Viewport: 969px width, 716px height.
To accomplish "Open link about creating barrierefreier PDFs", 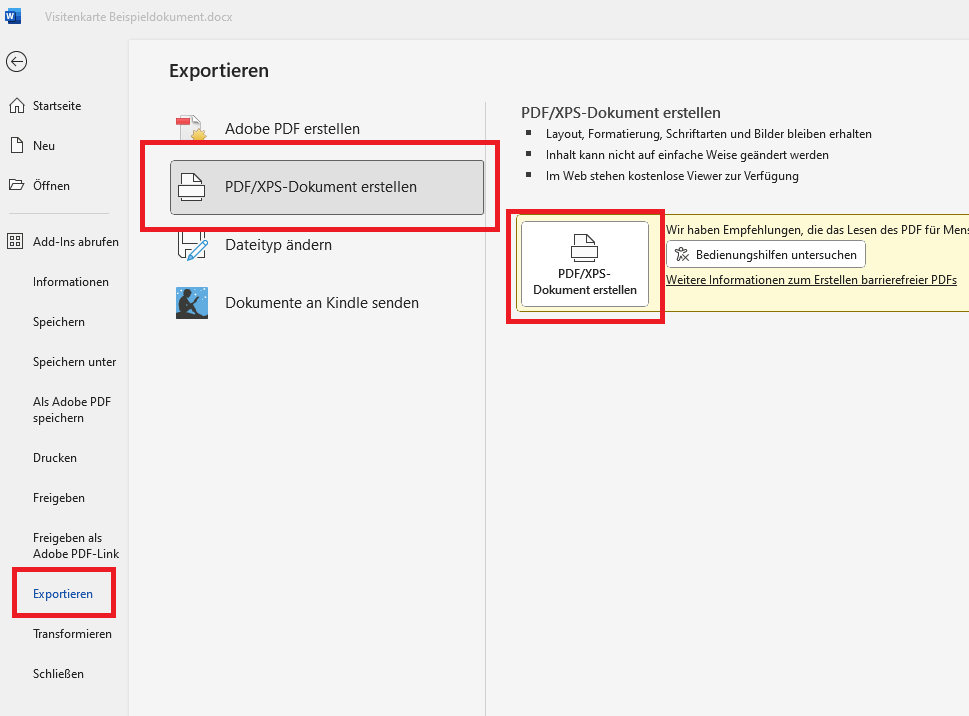I will pos(811,280).
